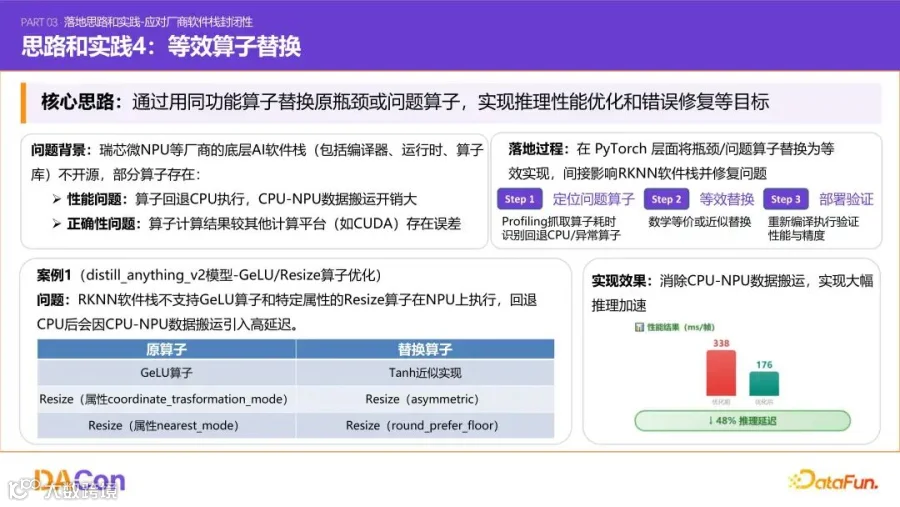Click the 'Resize (属性nearest_mode)' cell
This screenshot has width=900, height=507.
pyautogui.click(x=166, y=425)
